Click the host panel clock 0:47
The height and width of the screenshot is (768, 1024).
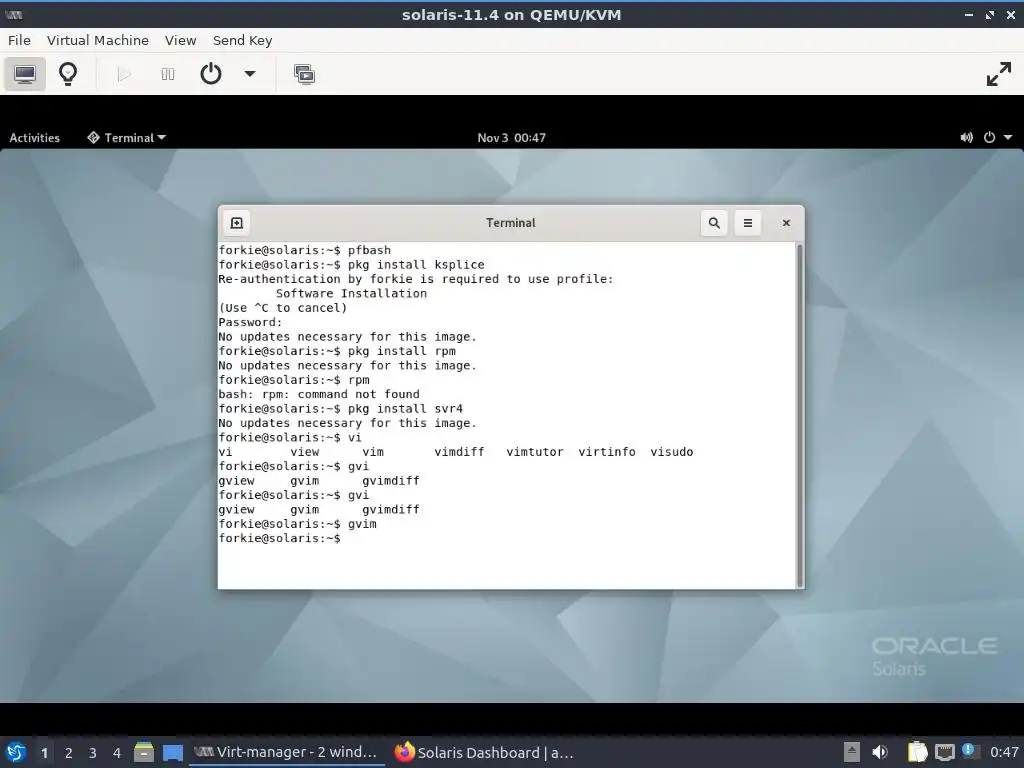point(1004,752)
